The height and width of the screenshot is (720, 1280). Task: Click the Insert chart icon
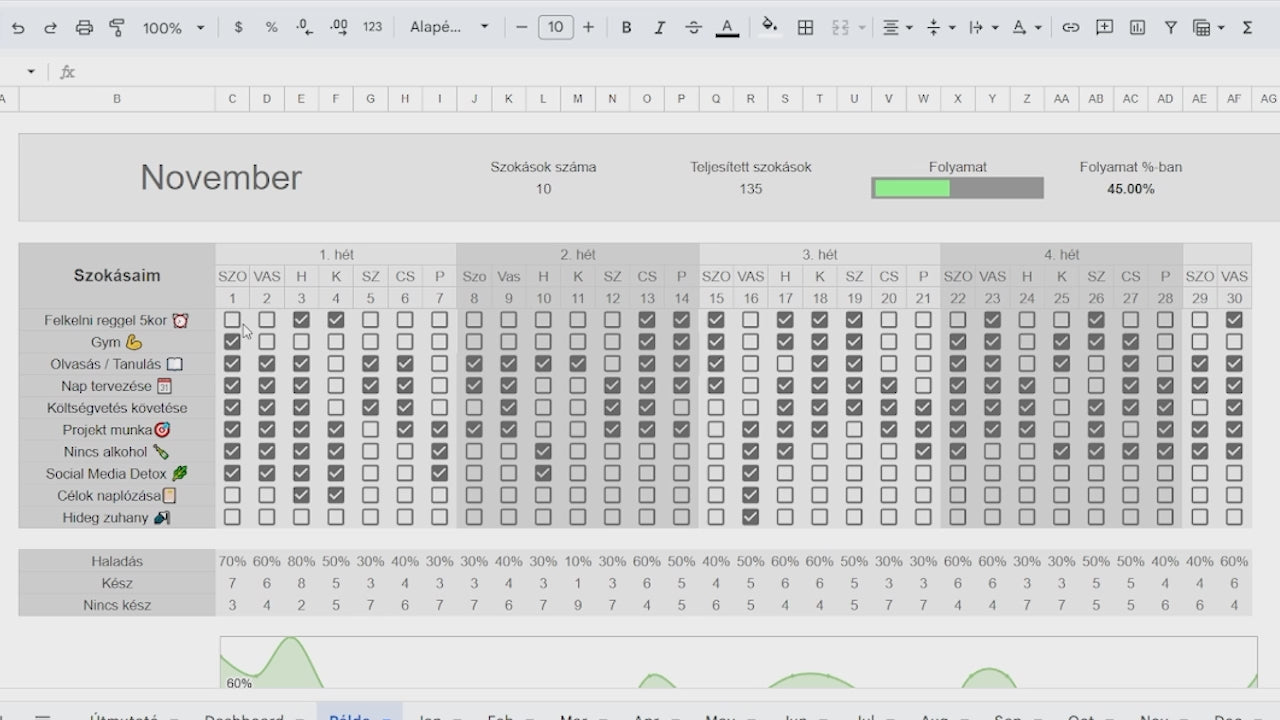[1137, 28]
